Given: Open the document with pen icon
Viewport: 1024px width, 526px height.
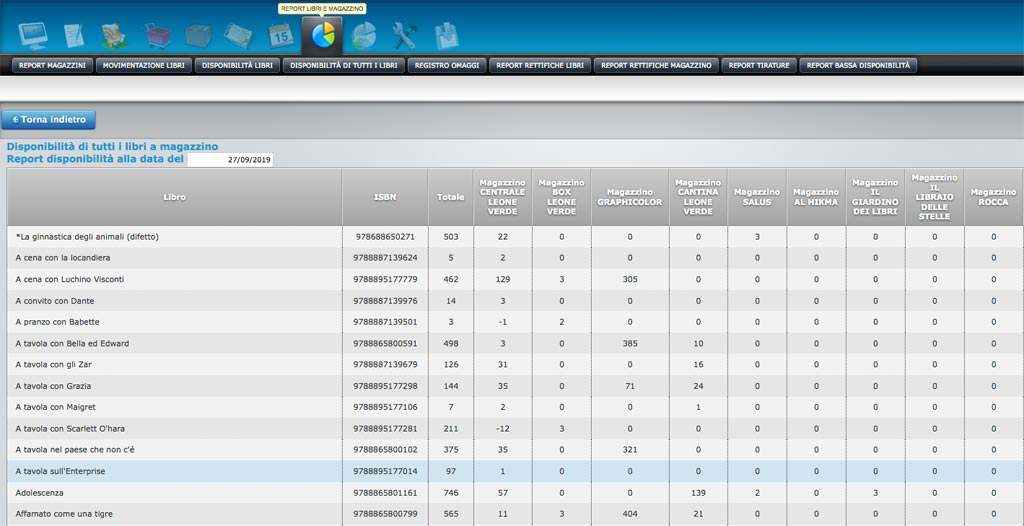Looking at the screenshot, I should (74, 35).
